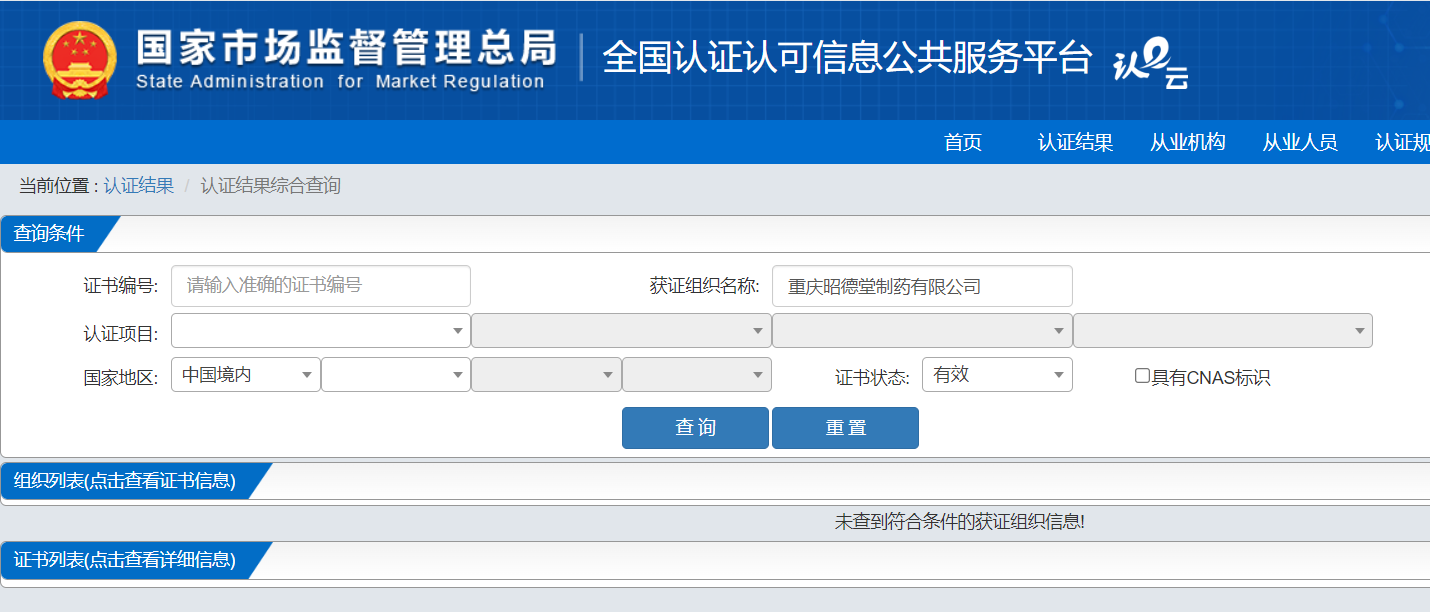The height and width of the screenshot is (612, 1430).
Task: Click the 获证组织名称 input field
Action: [922, 286]
